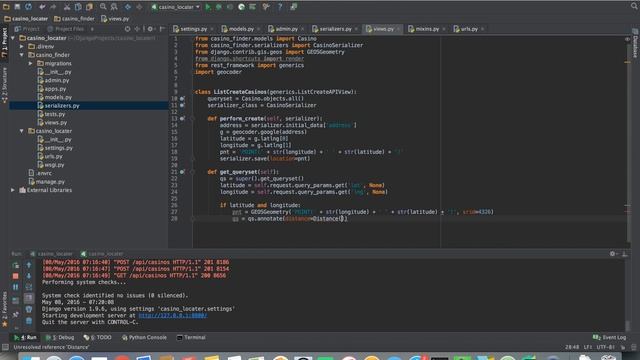The height and width of the screenshot is (360, 640).
Task: Click the Run panel gear settings icon
Action: [612, 253]
